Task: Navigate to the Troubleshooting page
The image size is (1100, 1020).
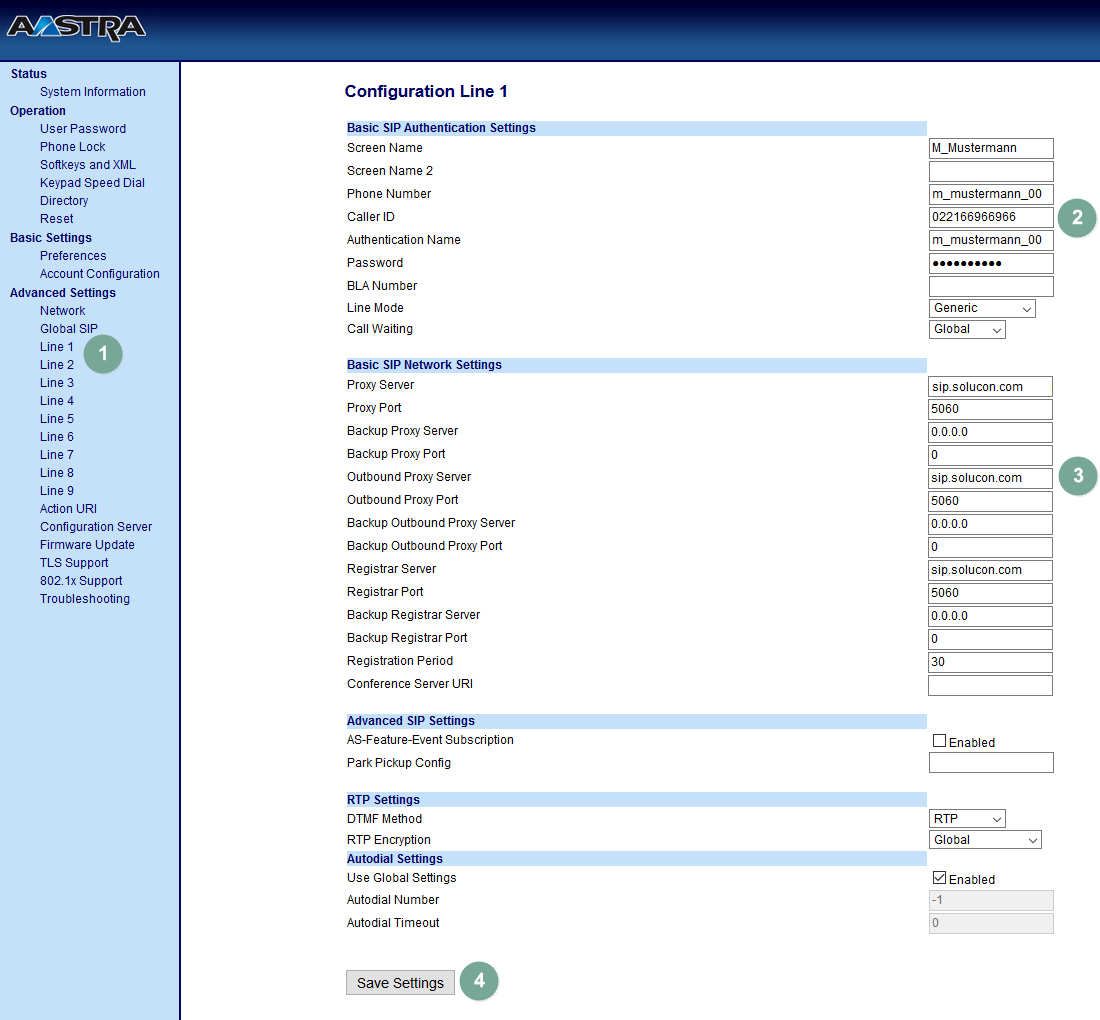Action: pos(85,599)
